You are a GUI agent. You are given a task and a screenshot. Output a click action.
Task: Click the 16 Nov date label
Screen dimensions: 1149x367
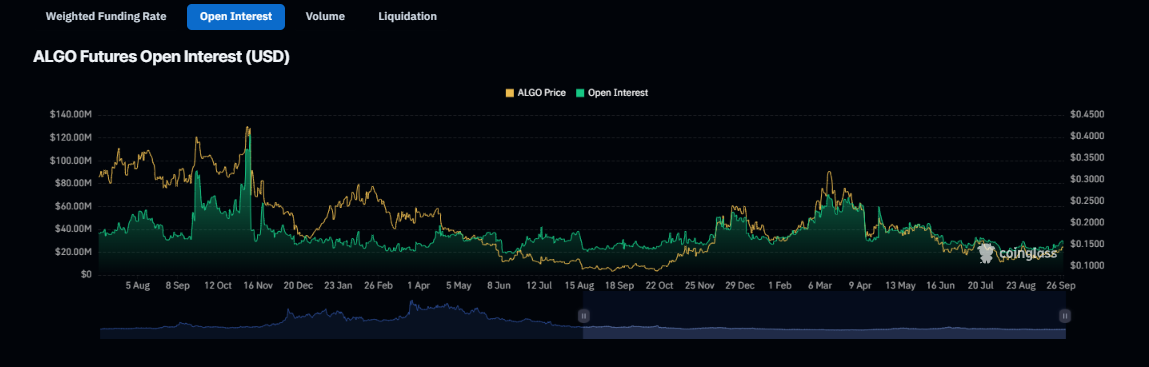[x=258, y=286]
